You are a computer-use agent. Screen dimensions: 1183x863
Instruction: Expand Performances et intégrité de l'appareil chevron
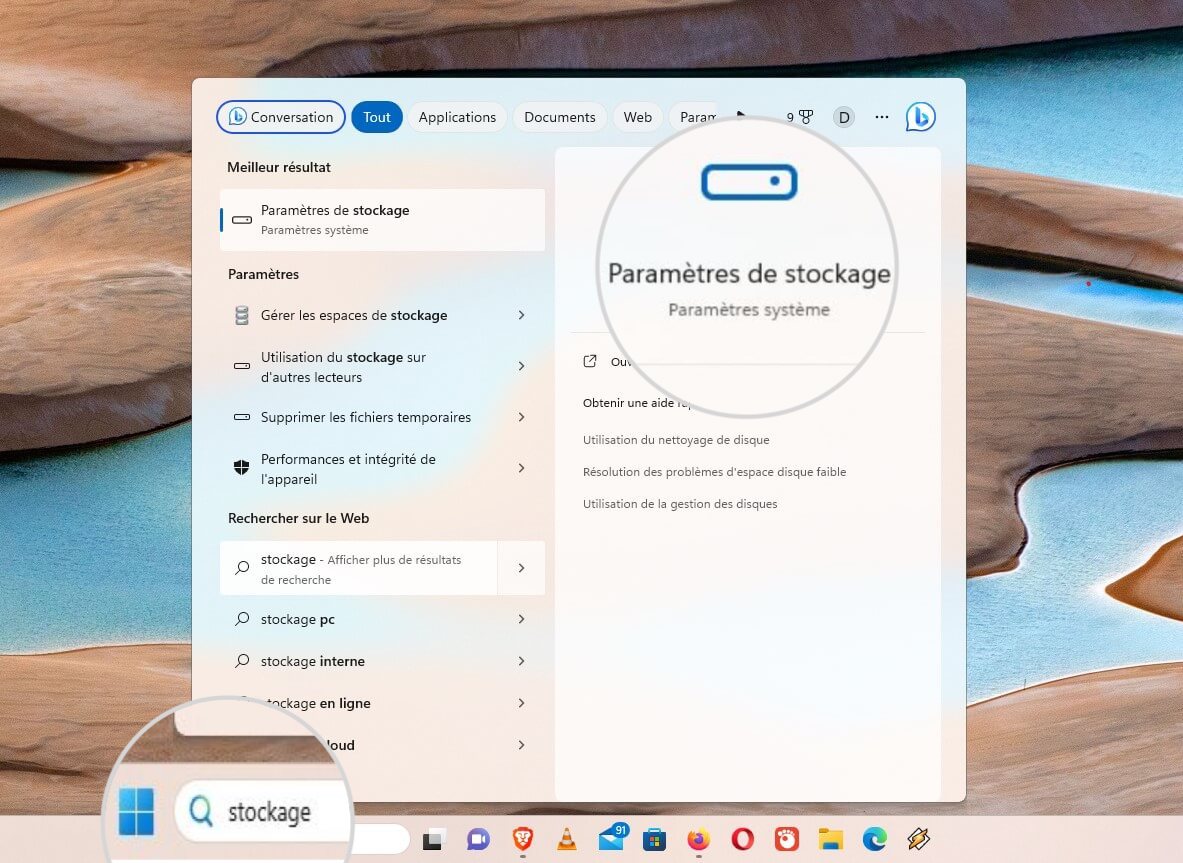click(x=521, y=468)
